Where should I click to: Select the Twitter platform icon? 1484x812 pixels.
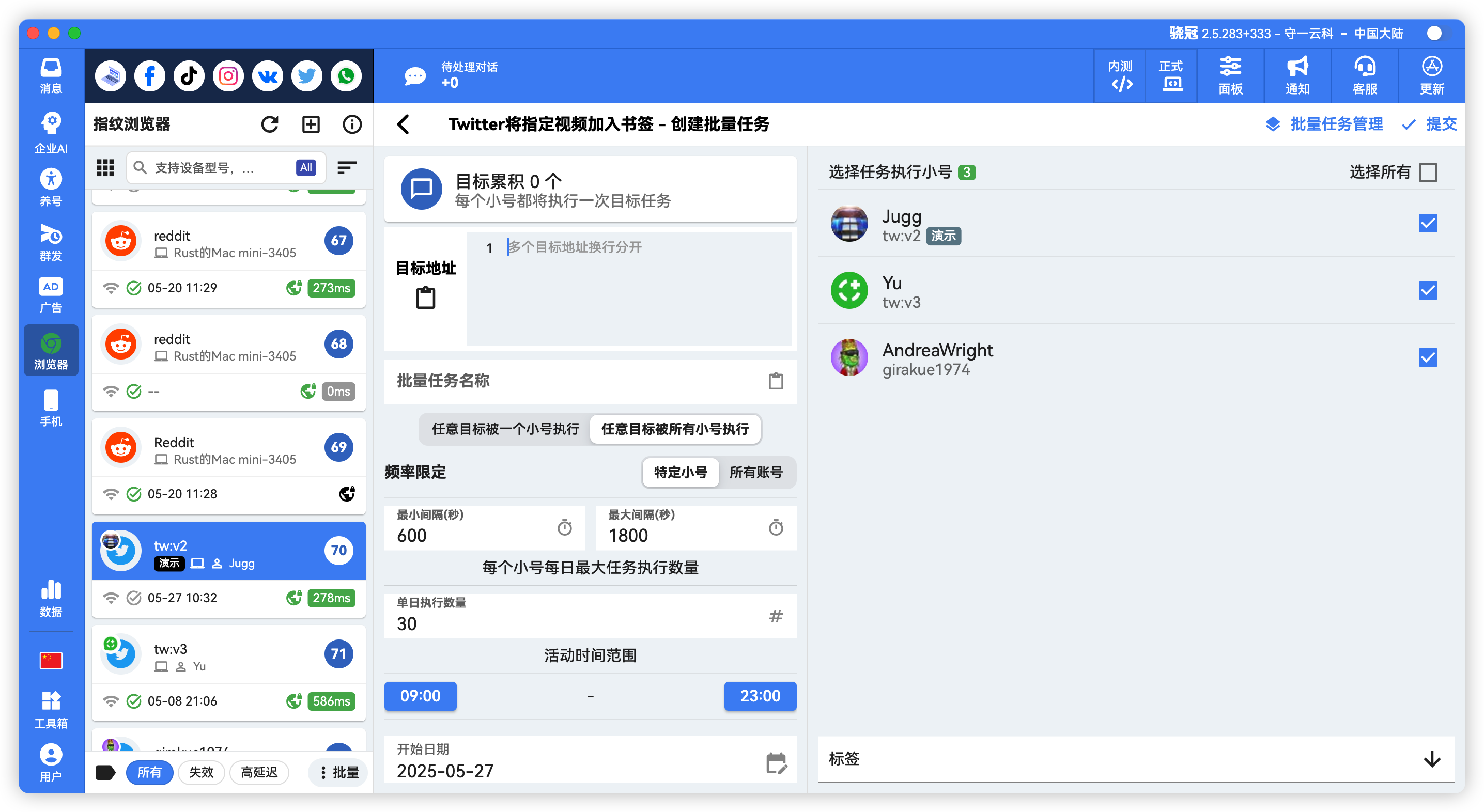(x=306, y=76)
